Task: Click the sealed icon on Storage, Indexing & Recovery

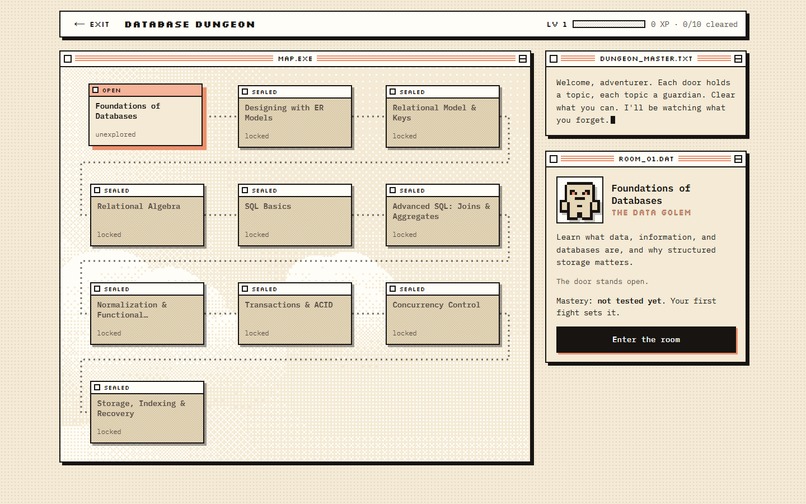Action: coord(97,388)
